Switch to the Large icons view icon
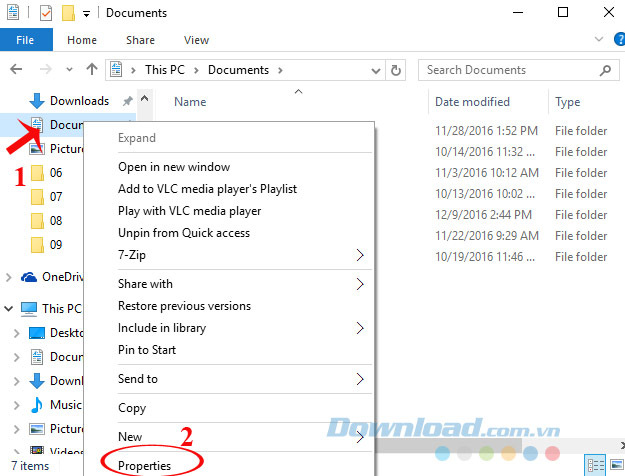The image size is (625, 476). pos(616,465)
